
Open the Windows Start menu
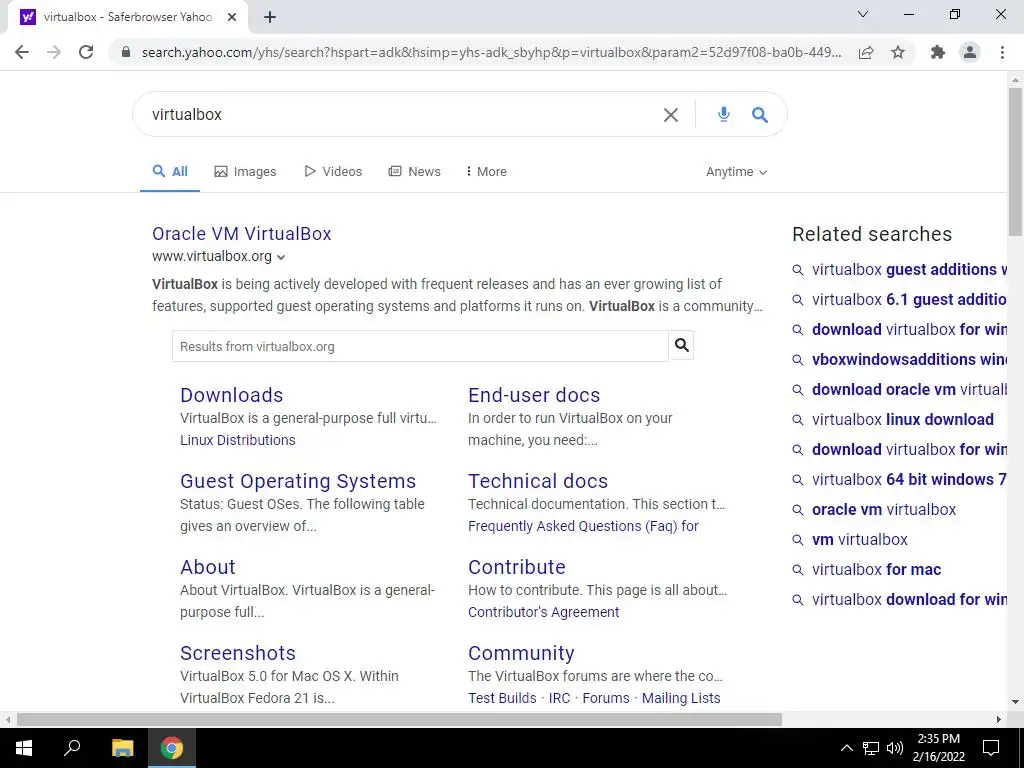(x=24, y=748)
